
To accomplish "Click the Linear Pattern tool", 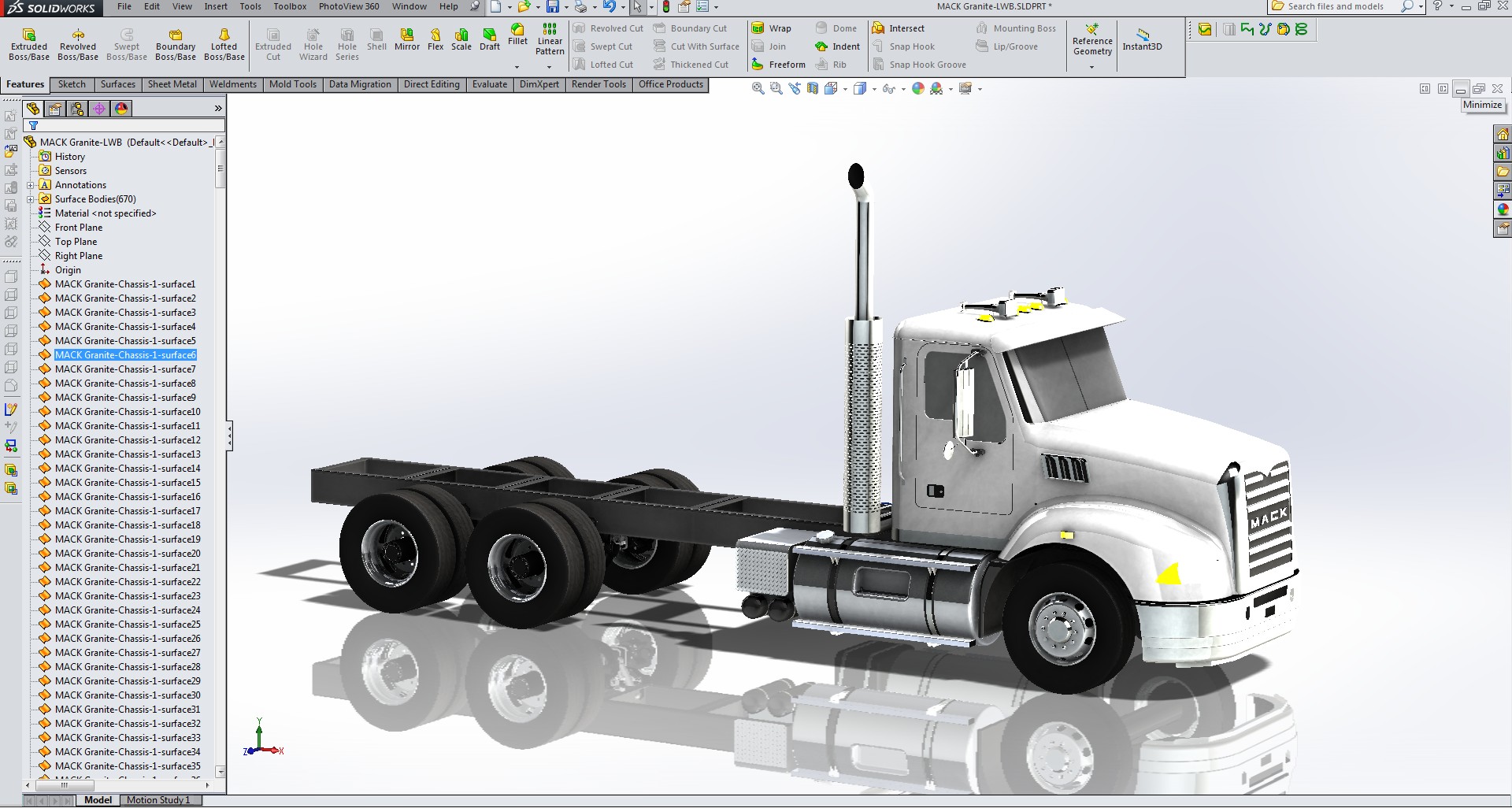I will pyautogui.click(x=550, y=39).
